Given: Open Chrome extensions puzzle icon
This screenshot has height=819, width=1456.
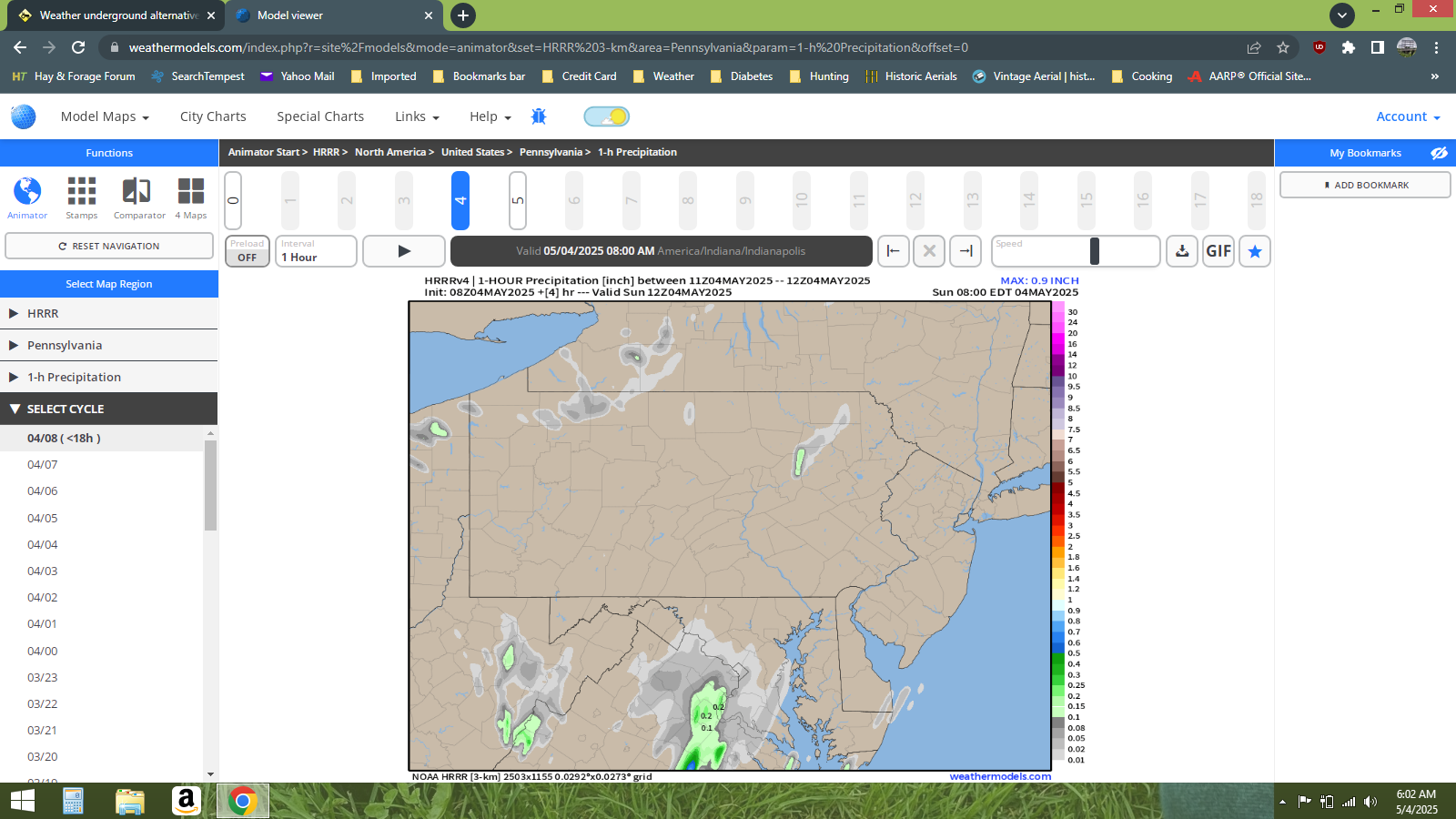Looking at the screenshot, I should point(1349,47).
